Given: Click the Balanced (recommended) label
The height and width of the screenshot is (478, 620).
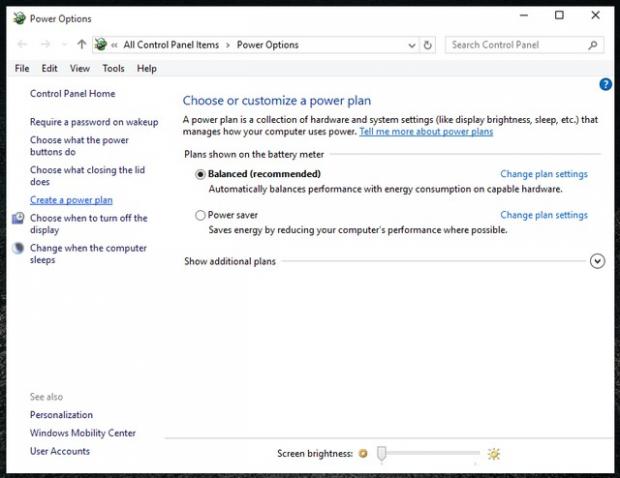Looking at the screenshot, I should [x=265, y=174].
